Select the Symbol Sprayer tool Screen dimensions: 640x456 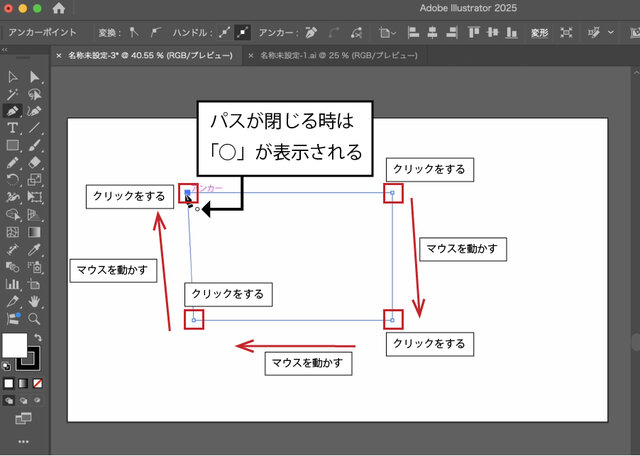click(35, 267)
